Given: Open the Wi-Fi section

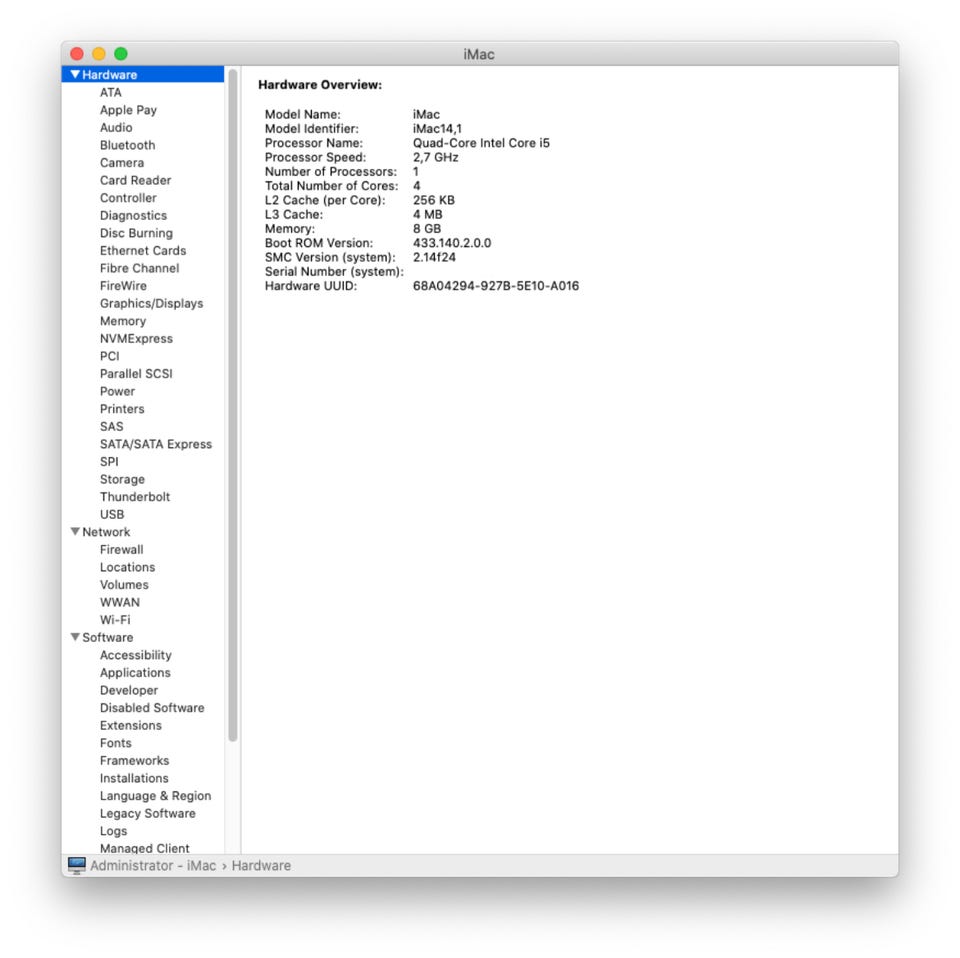Looking at the screenshot, I should point(115,620).
